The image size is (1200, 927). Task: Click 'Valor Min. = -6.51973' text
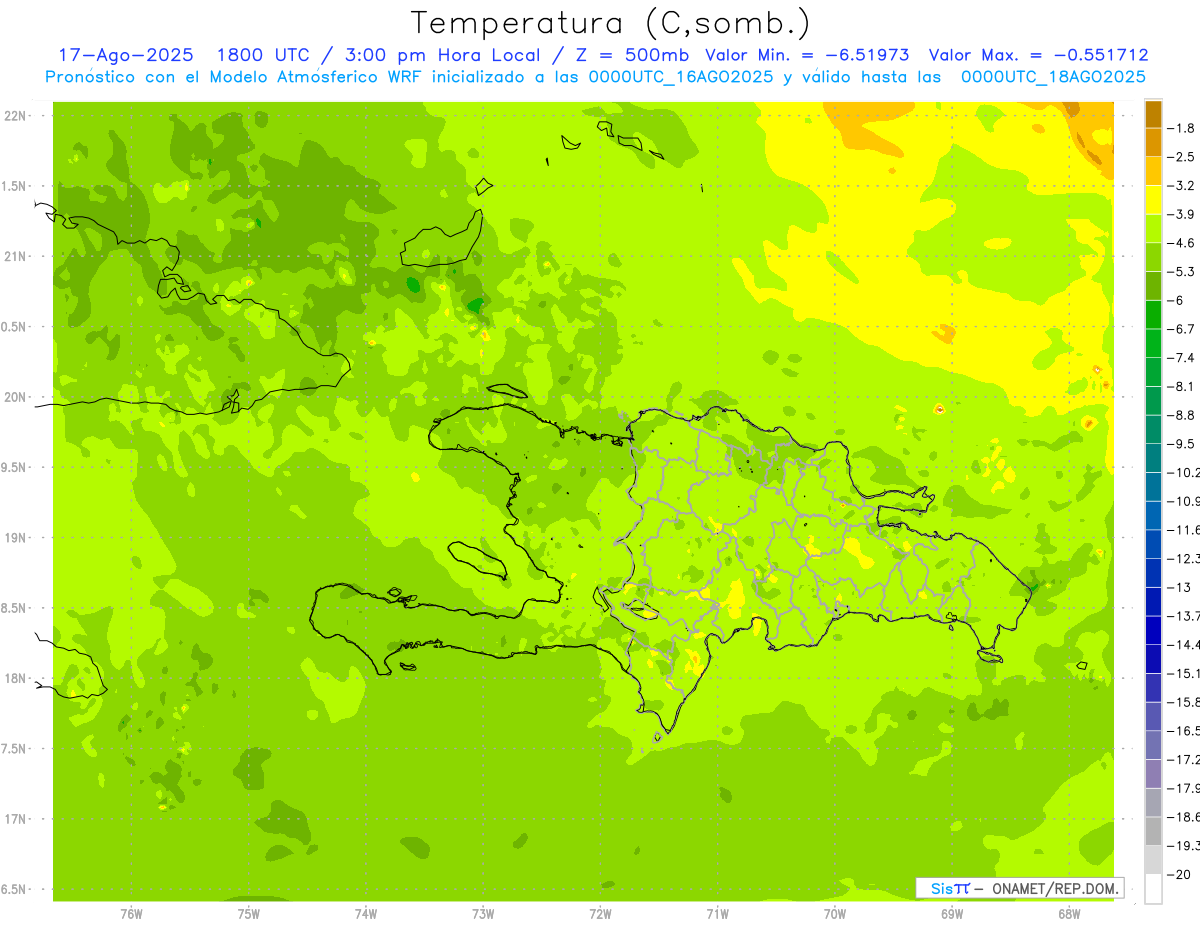(807, 56)
